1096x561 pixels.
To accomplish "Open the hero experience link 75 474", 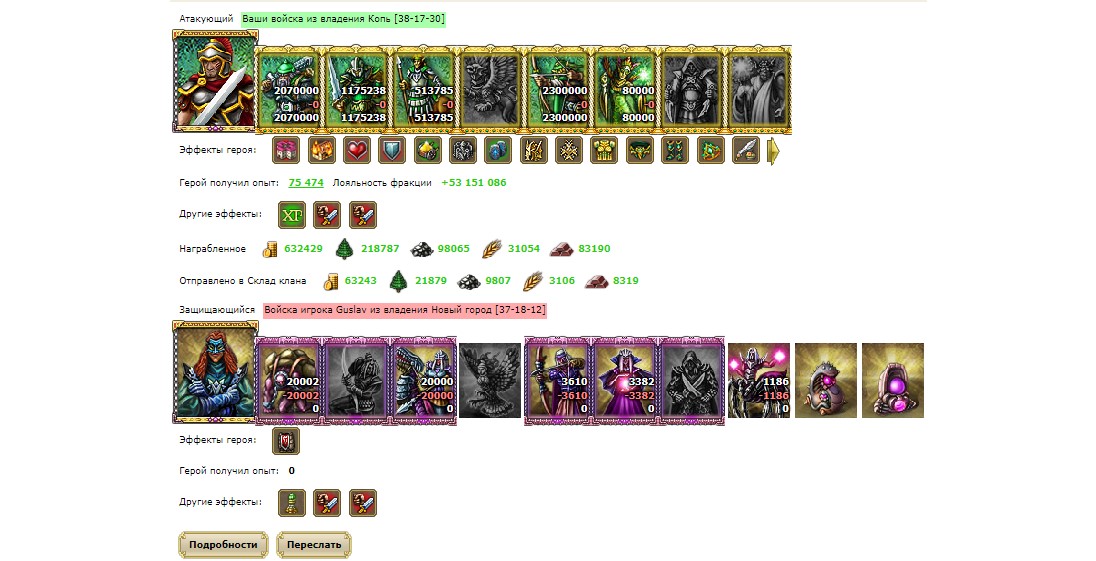I will point(305,182).
